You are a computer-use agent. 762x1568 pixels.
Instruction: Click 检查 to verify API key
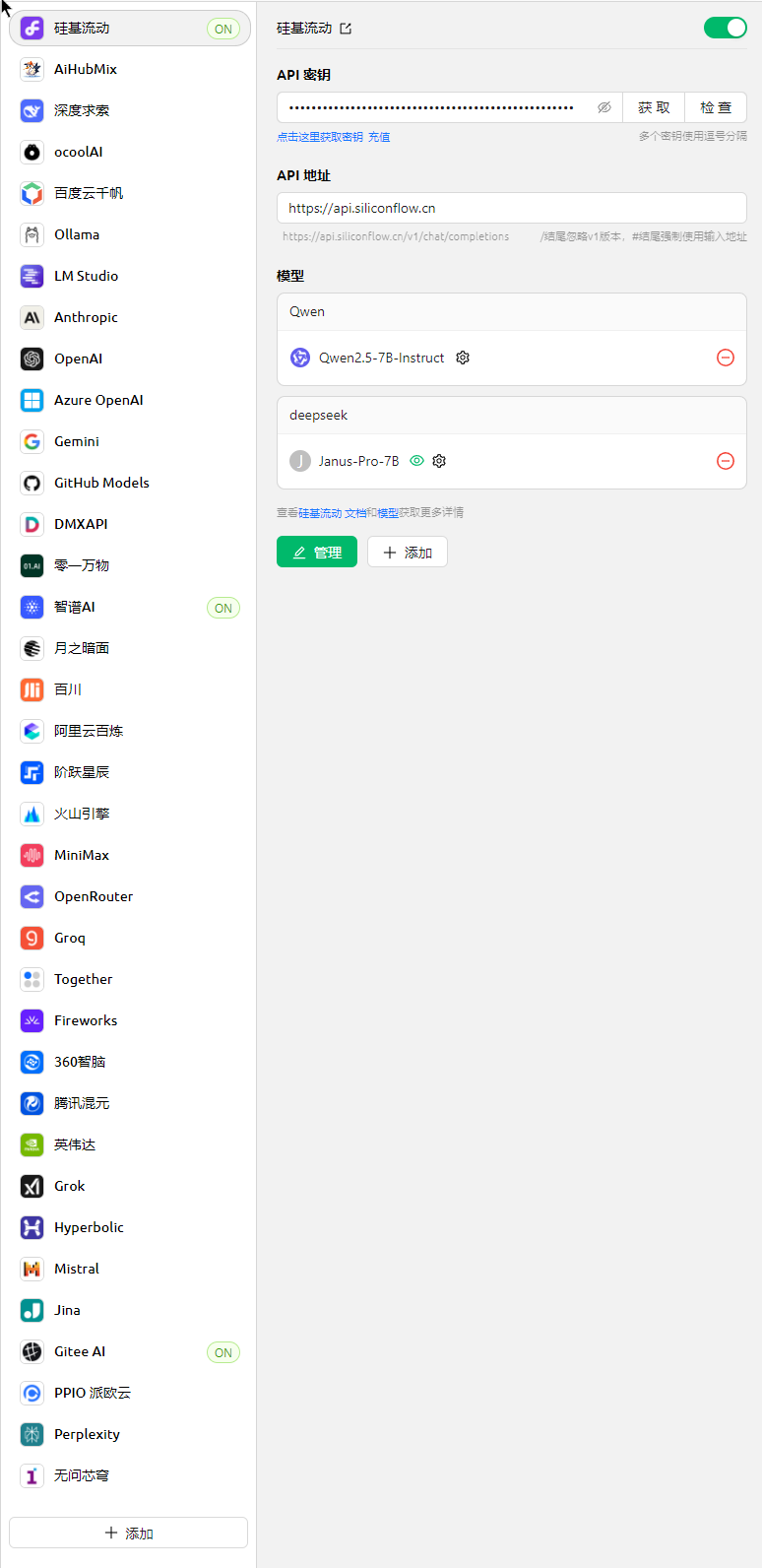(716, 107)
